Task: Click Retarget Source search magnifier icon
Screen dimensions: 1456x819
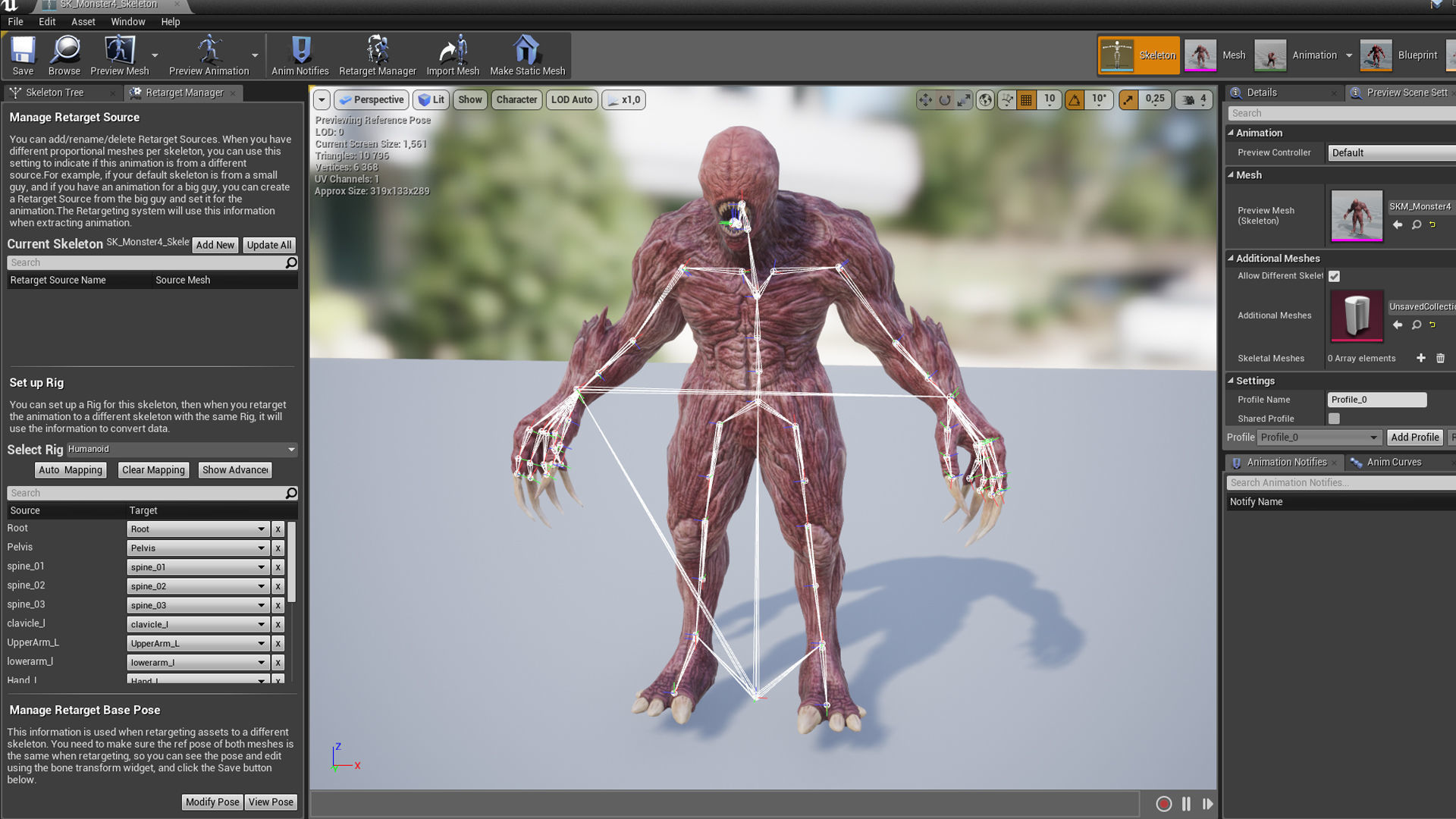Action: coord(291,262)
